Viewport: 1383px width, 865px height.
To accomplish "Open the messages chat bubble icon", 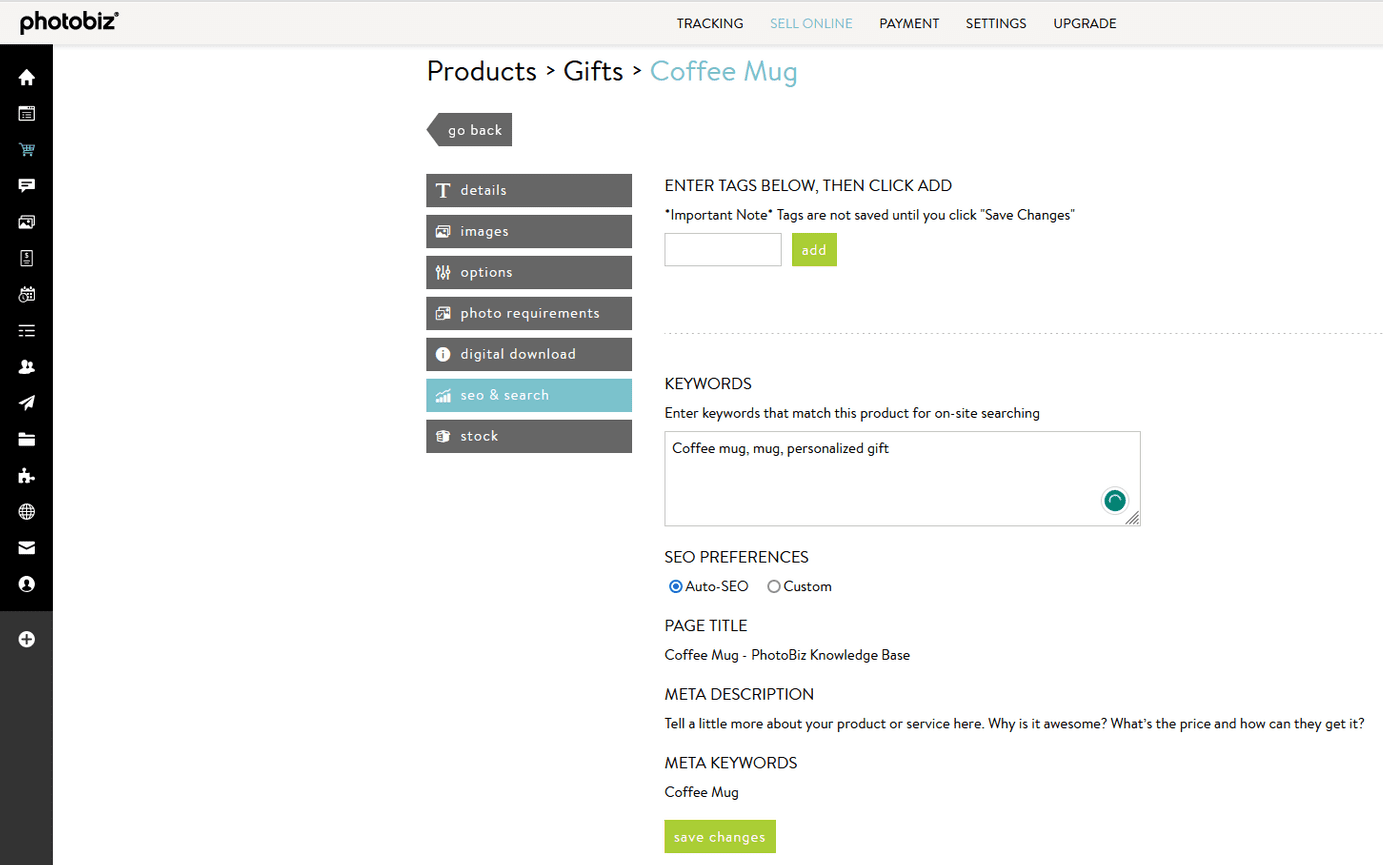I will pos(26,185).
